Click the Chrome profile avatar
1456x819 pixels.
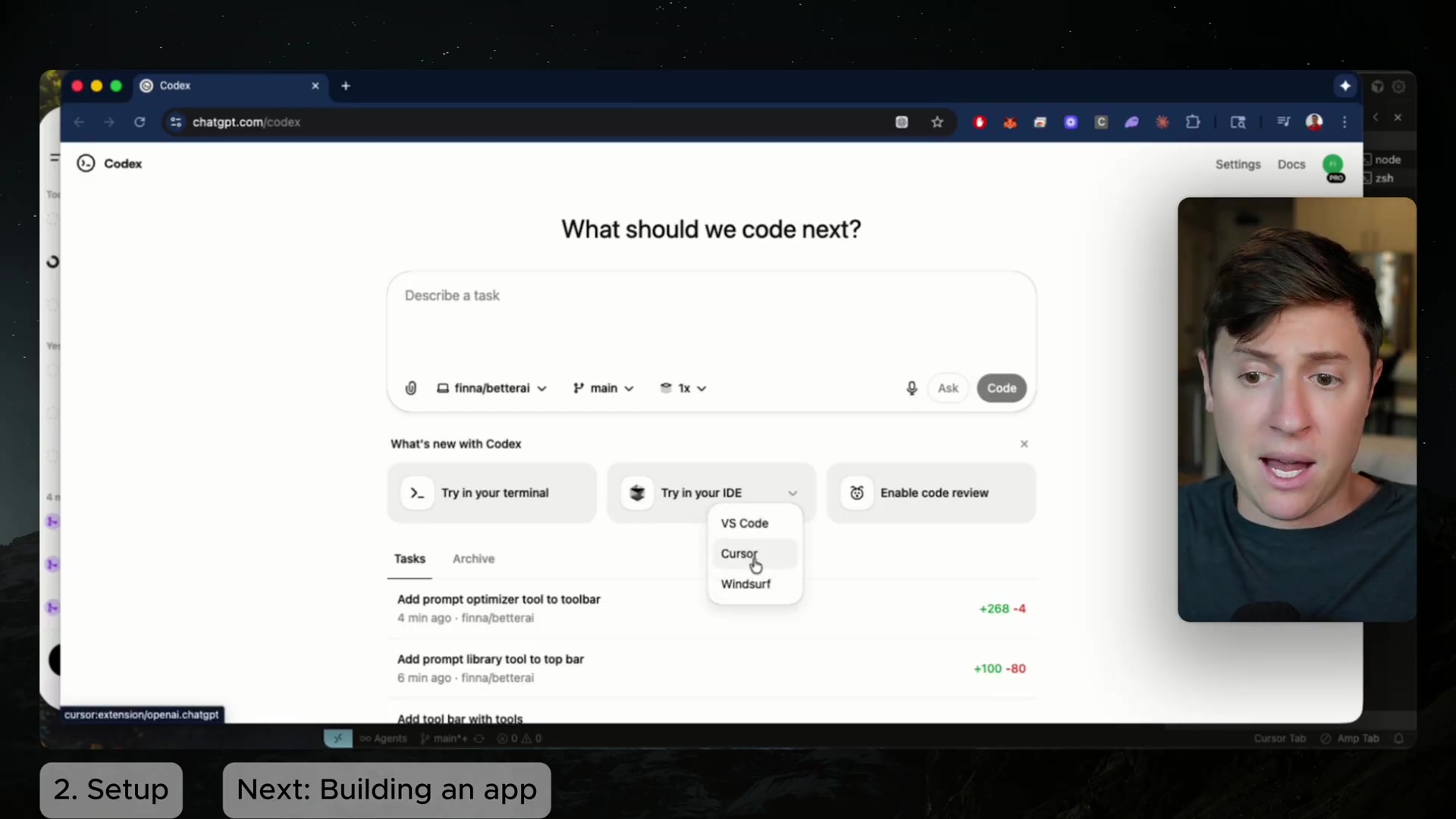1314,122
